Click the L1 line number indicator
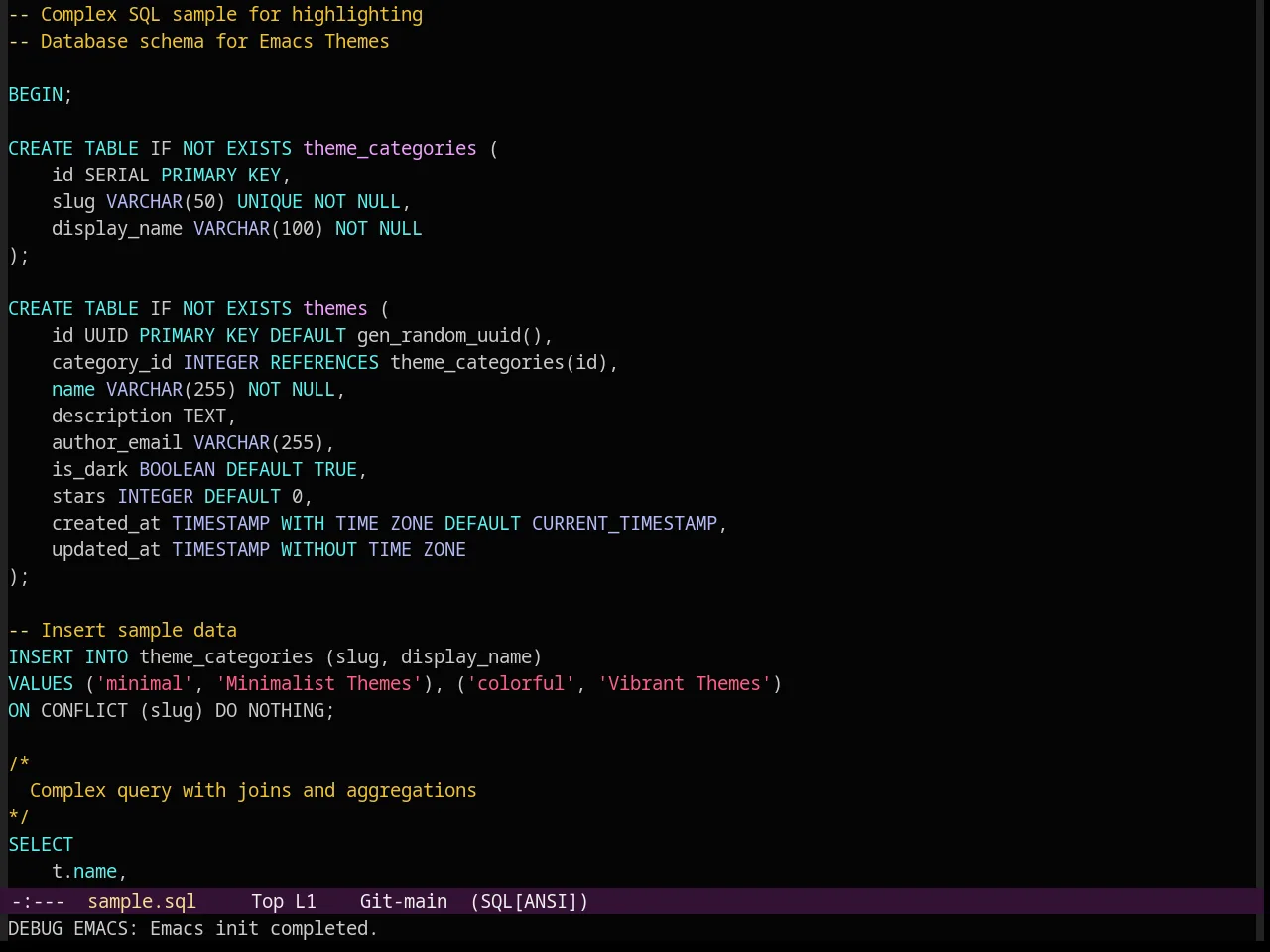The height and width of the screenshot is (952, 1270). (x=306, y=901)
